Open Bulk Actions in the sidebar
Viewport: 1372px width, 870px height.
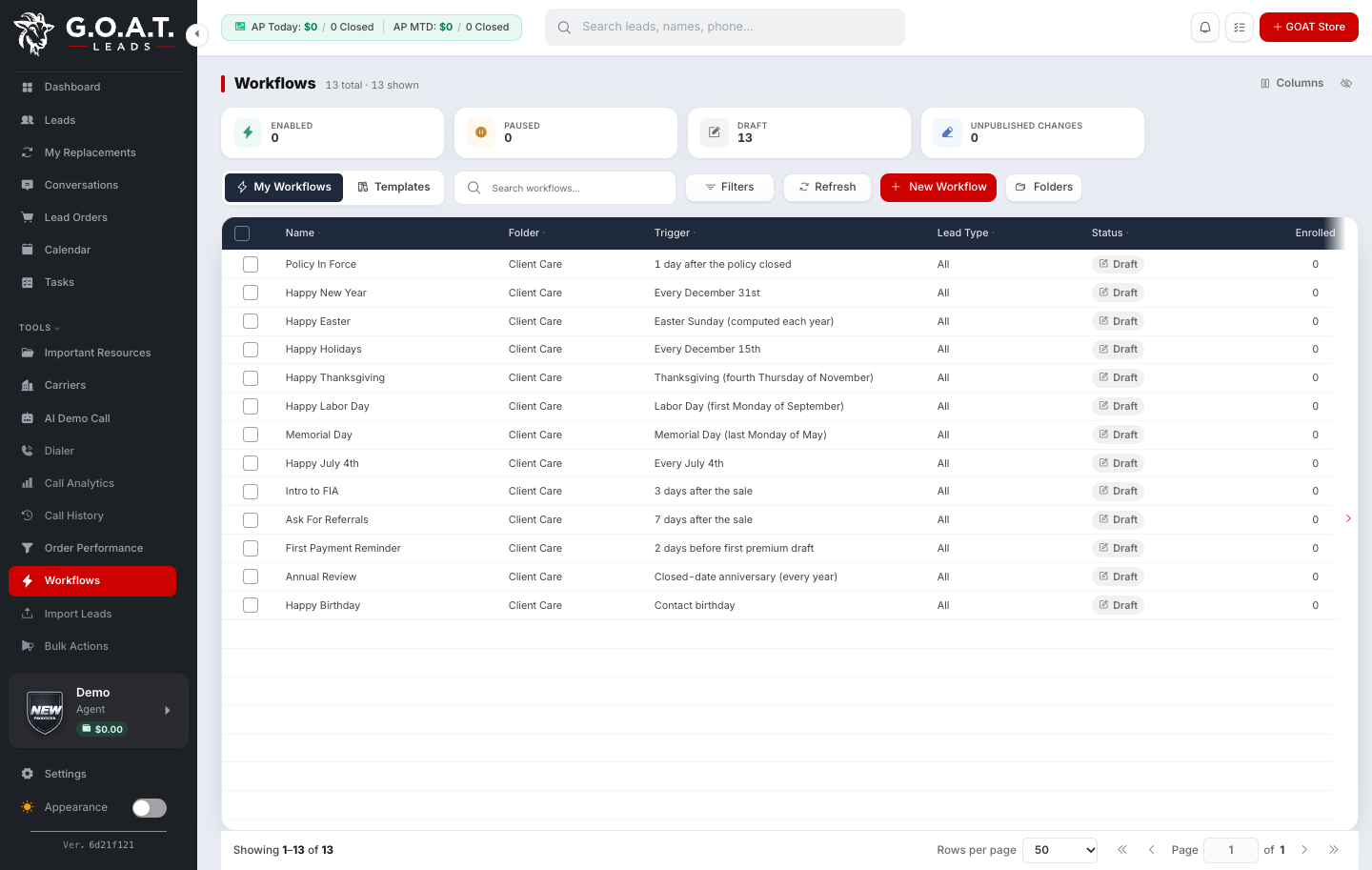[x=92, y=646]
